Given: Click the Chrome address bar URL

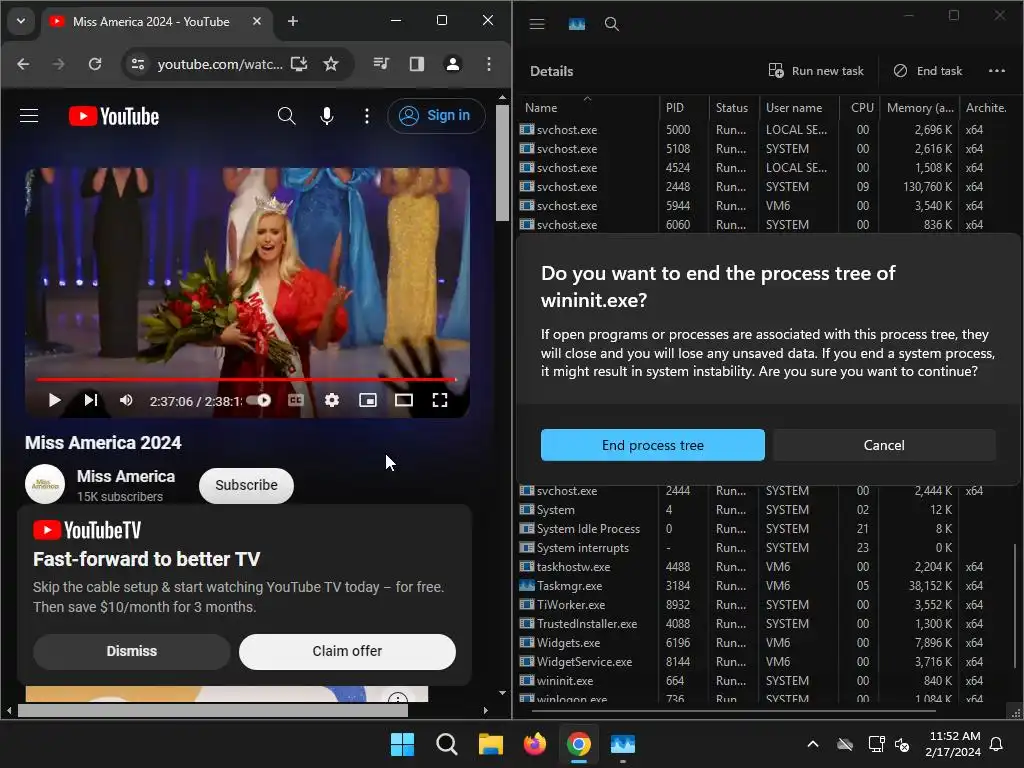Looking at the screenshot, I should tap(220, 64).
